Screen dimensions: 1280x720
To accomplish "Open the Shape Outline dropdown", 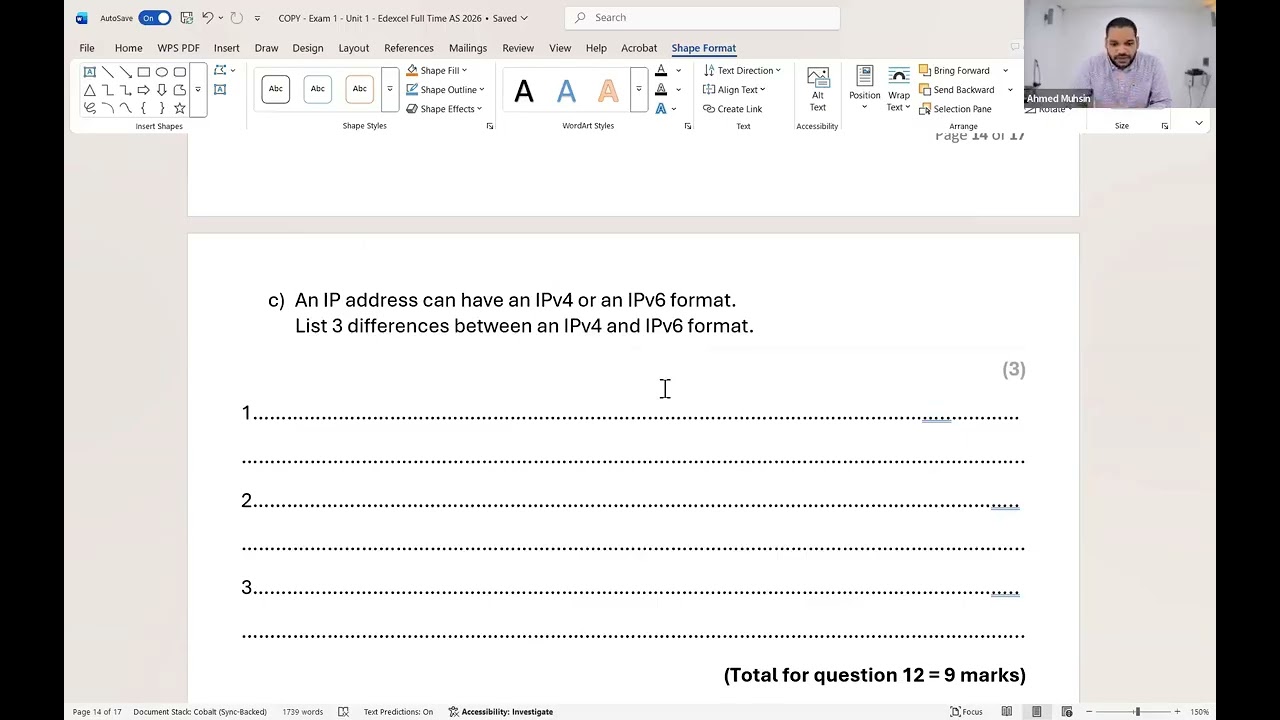I will [445, 89].
